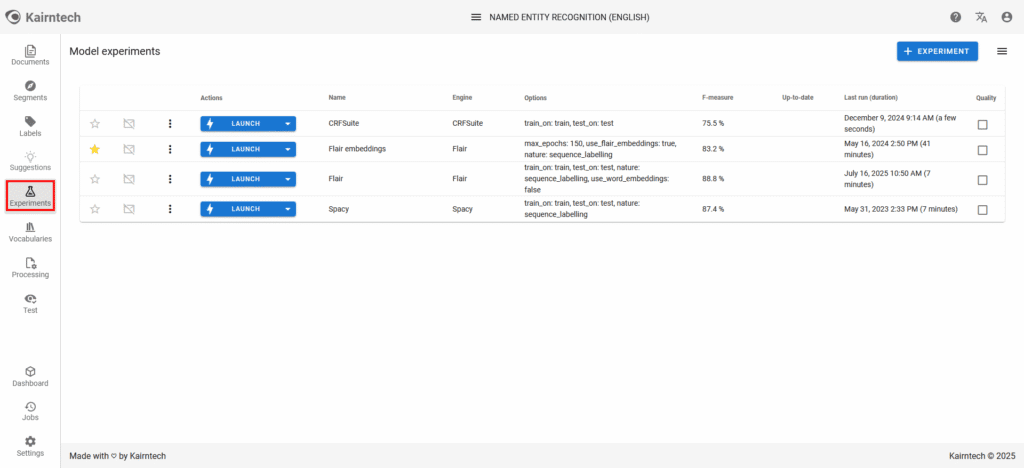Image resolution: width=1024 pixels, height=468 pixels.
Task: Open the Vocabularies sidebar section
Action: [30, 232]
